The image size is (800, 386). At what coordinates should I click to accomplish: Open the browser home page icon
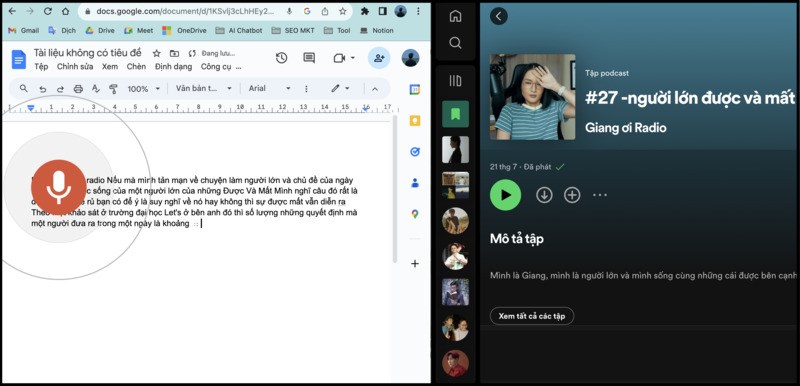65,11
